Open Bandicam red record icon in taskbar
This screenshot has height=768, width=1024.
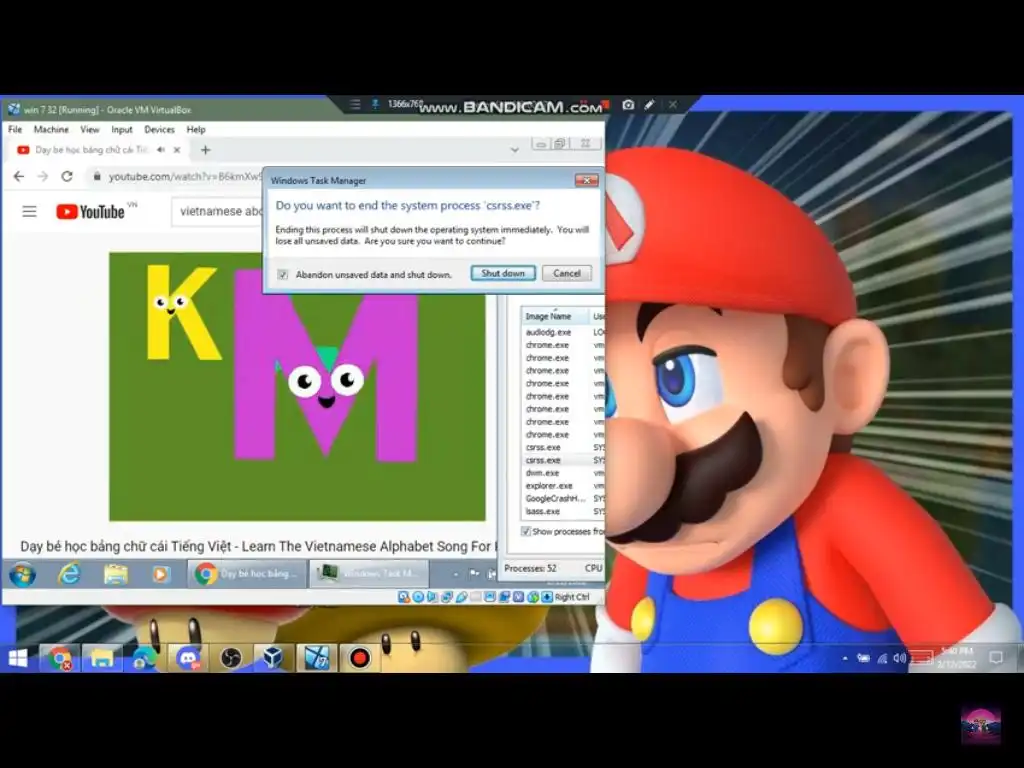(x=359, y=658)
